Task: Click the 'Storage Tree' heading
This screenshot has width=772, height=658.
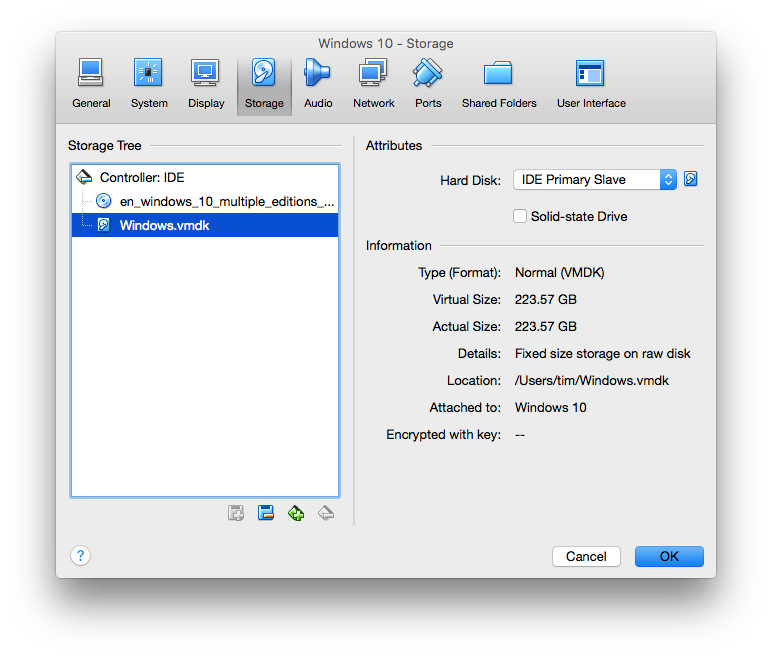Action: 104,146
